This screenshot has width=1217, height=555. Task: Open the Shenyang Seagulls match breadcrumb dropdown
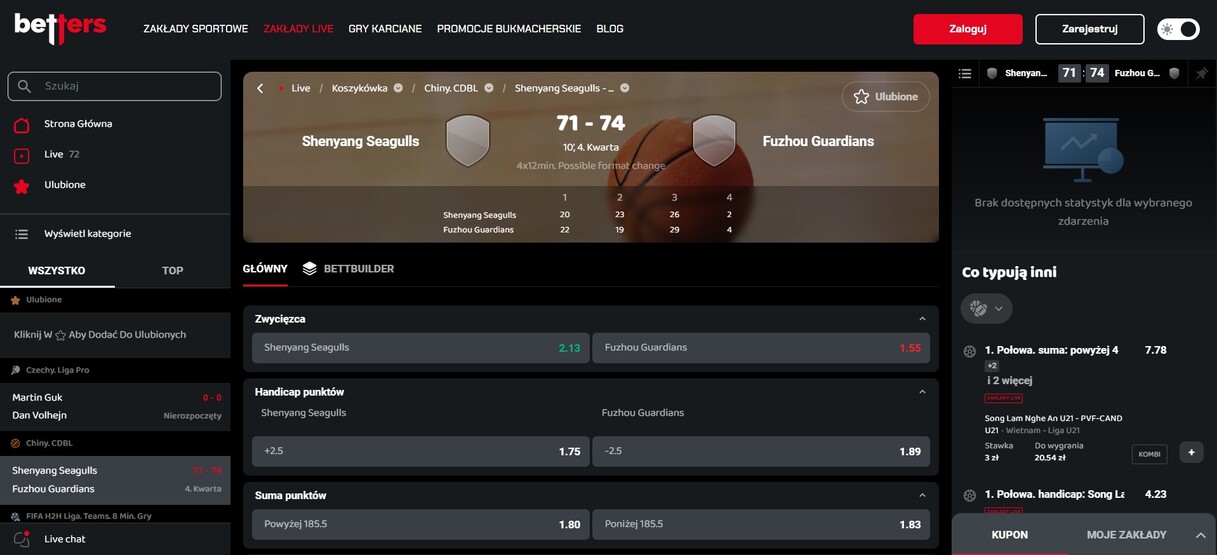[624, 88]
